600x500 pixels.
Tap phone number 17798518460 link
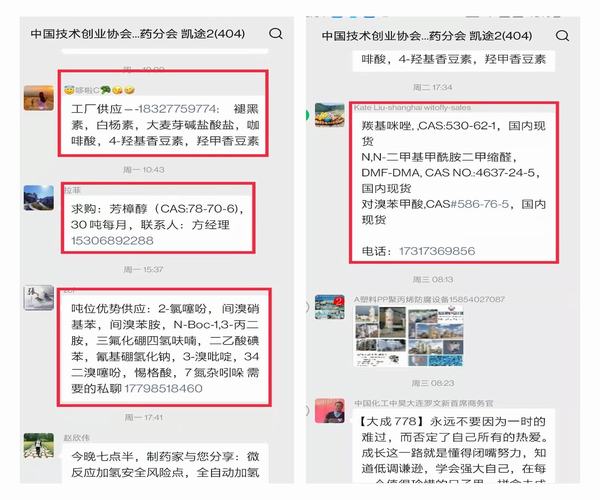click(x=163, y=389)
